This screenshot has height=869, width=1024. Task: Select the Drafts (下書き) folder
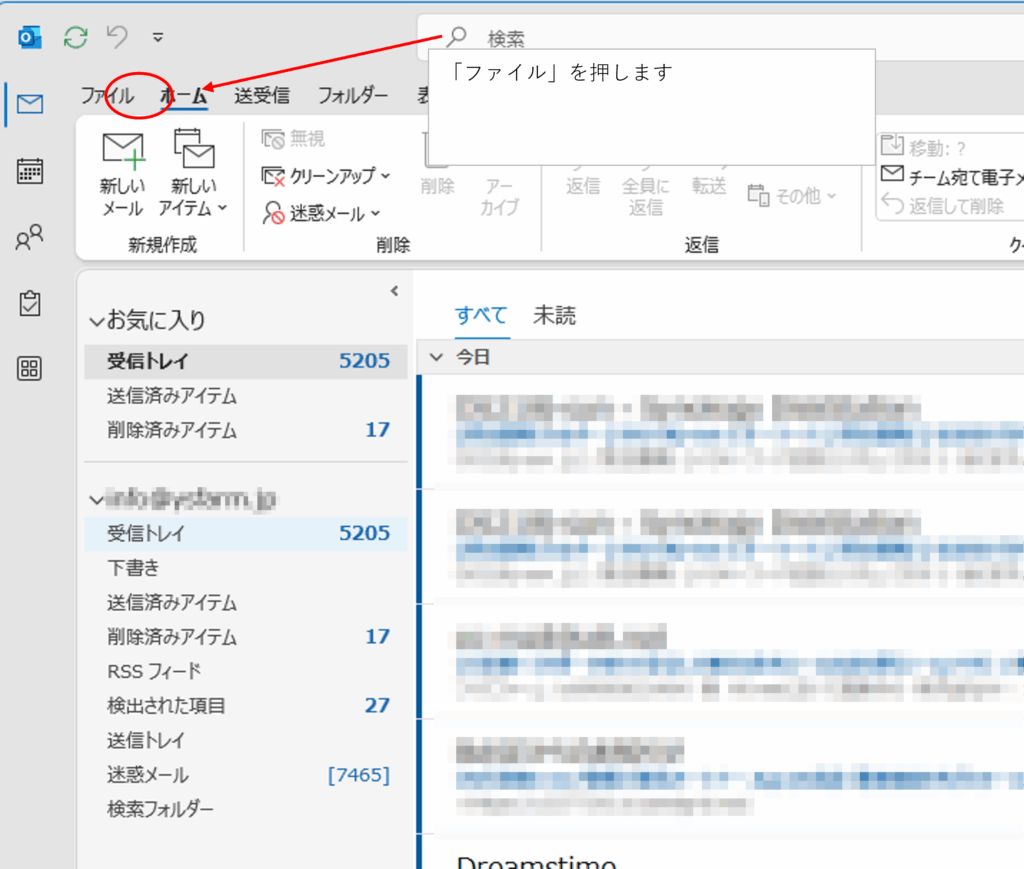click(x=133, y=568)
